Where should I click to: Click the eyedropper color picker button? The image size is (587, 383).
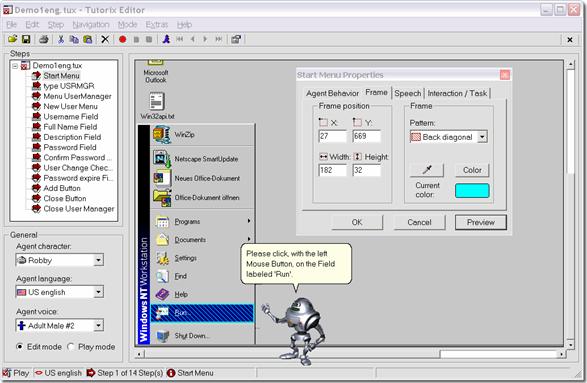(427, 170)
